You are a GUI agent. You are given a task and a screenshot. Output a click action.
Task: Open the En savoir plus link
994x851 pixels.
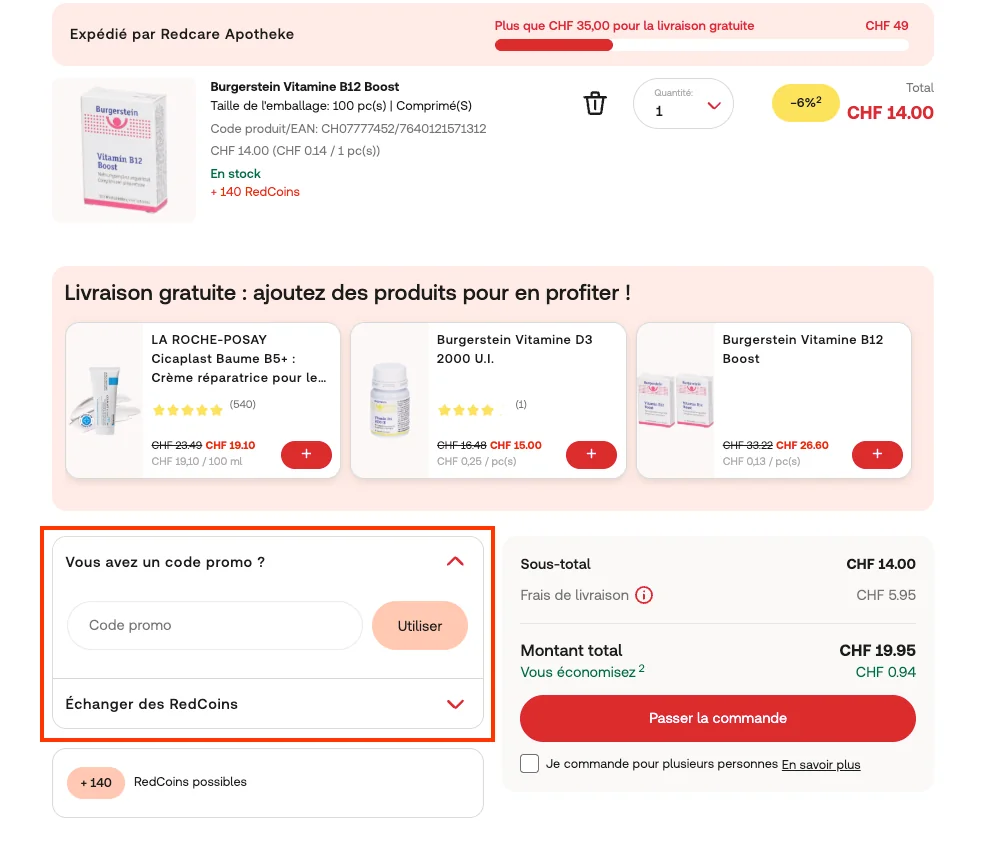[820, 764]
